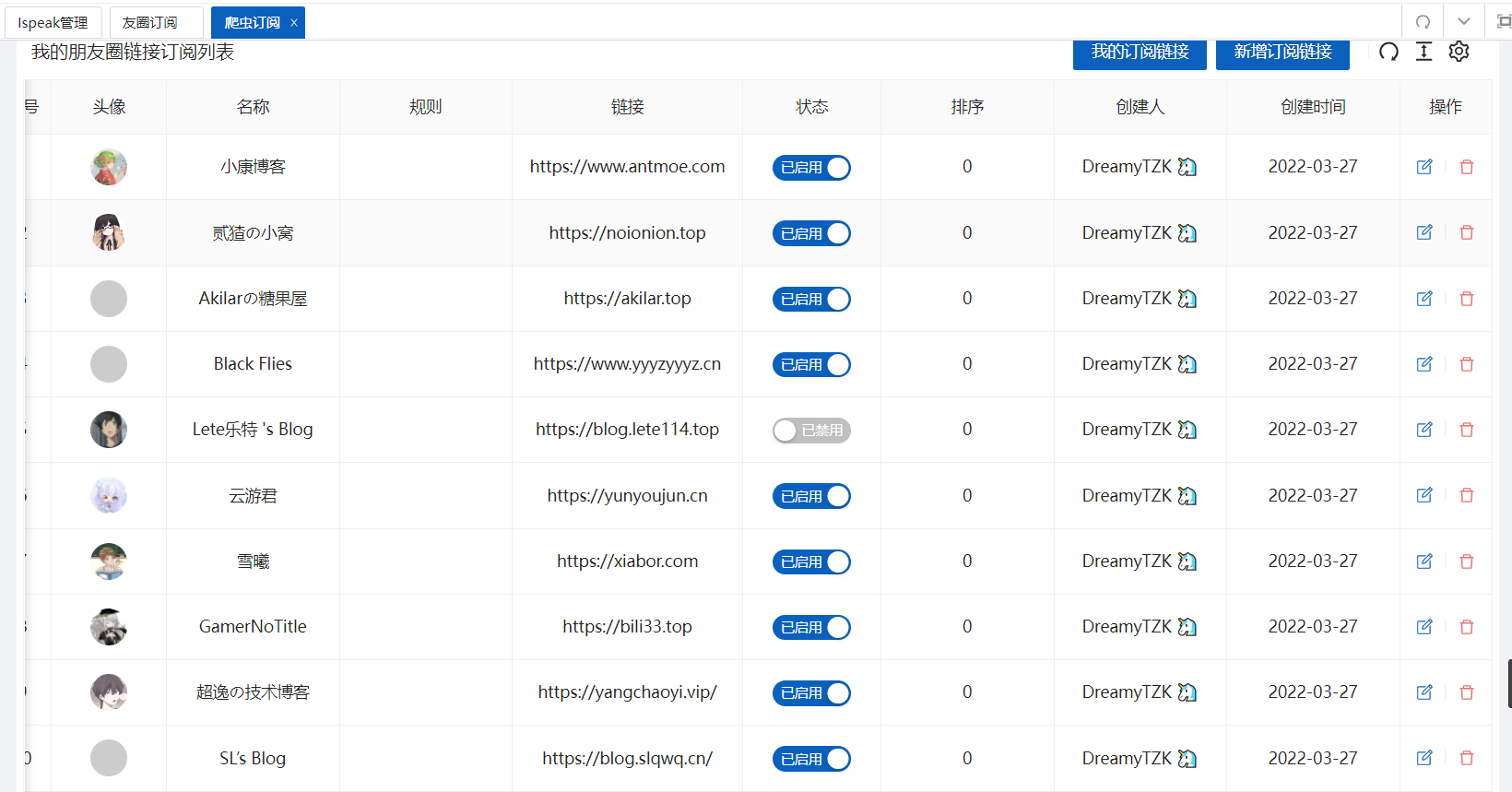Screen dimensions: 1512x792
Task: Close the 爬虫订阅 tab
Action: (x=294, y=22)
